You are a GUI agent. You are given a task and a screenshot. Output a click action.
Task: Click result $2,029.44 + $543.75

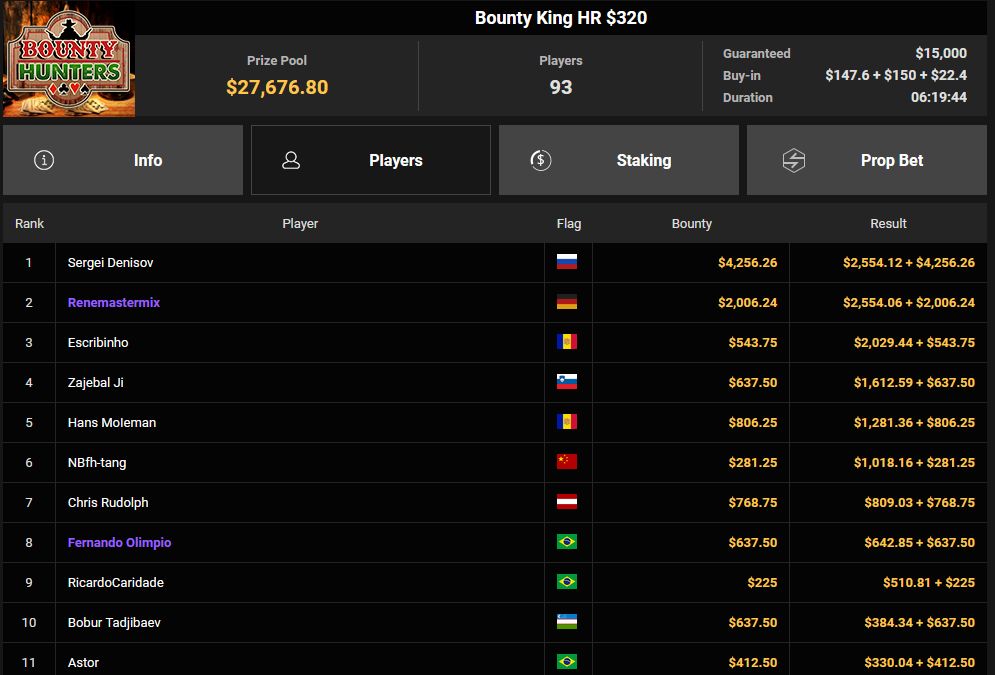tap(914, 343)
